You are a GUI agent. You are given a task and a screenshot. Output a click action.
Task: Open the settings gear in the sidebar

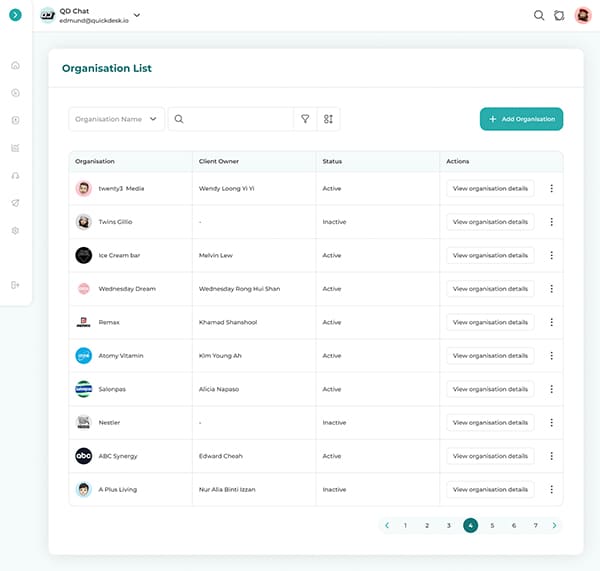15,231
